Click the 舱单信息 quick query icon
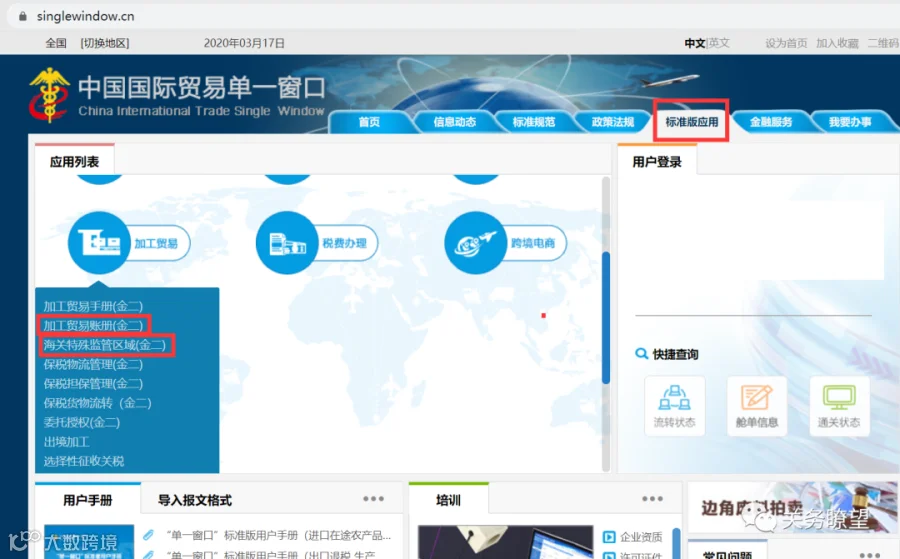 [x=757, y=406]
